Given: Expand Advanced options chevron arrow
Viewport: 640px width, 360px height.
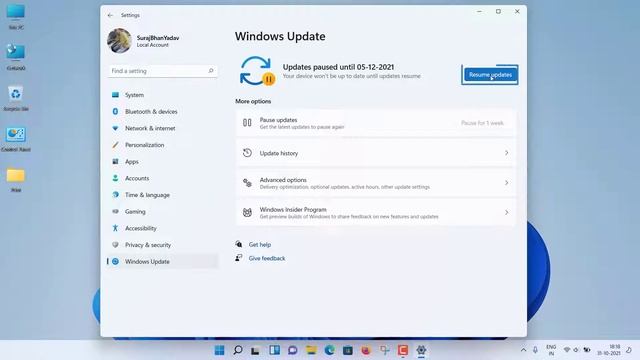Looking at the screenshot, I should pos(507,183).
